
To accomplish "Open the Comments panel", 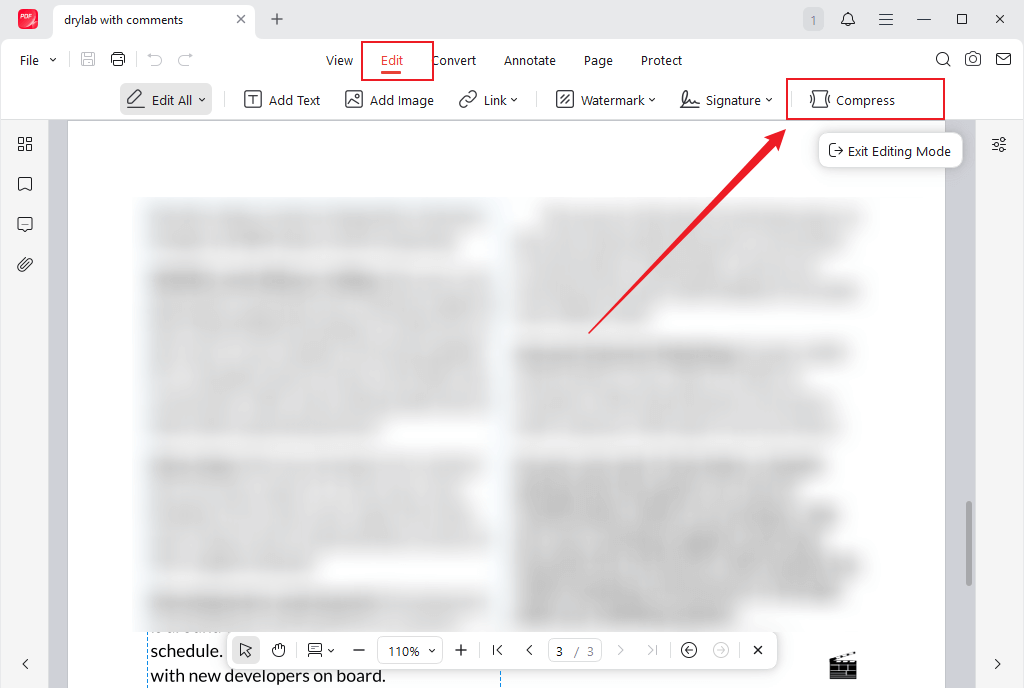I will click(x=25, y=224).
